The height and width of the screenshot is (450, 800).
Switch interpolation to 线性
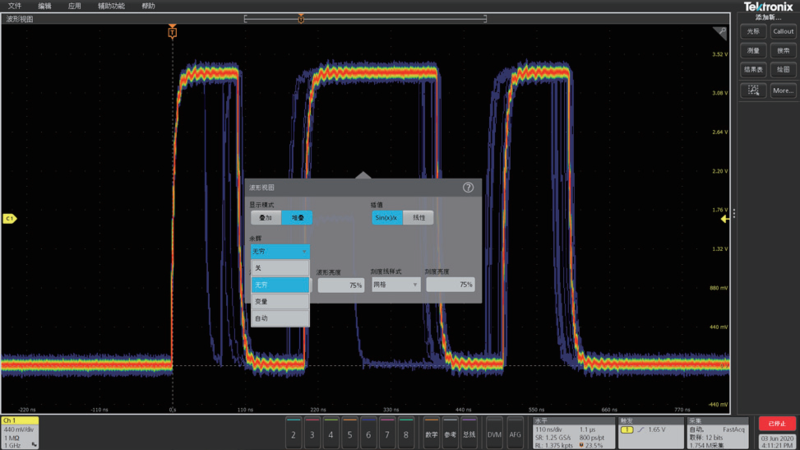point(418,217)
